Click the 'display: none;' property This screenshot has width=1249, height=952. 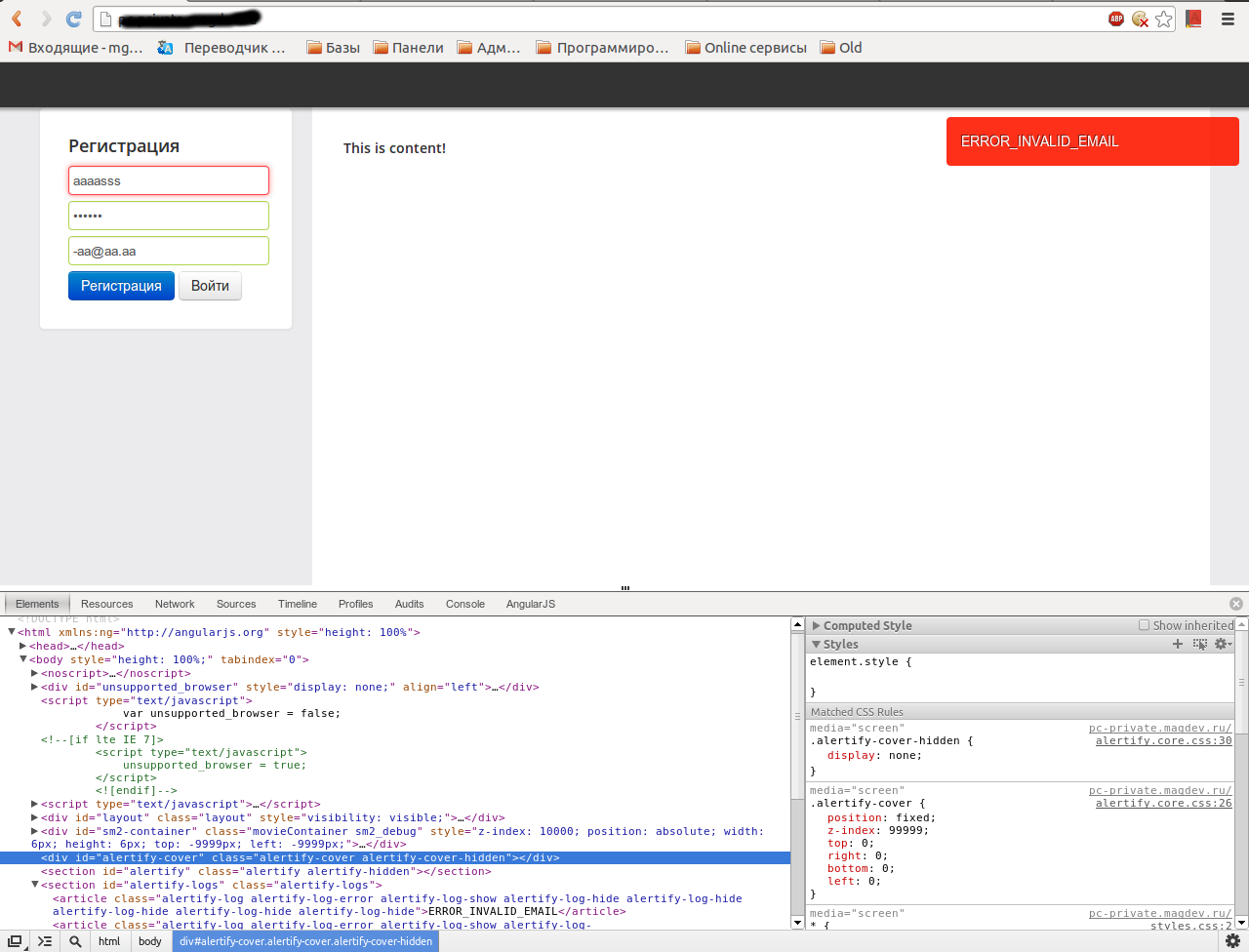874,756
